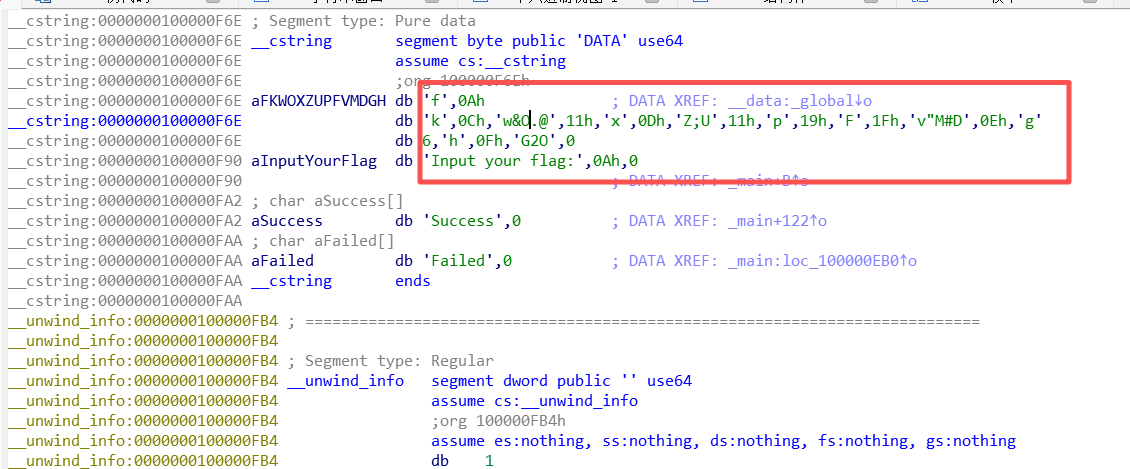Click blue __cstring name on segment line
This screenshot has width=1130, height=469.
(x=292, y=41)
